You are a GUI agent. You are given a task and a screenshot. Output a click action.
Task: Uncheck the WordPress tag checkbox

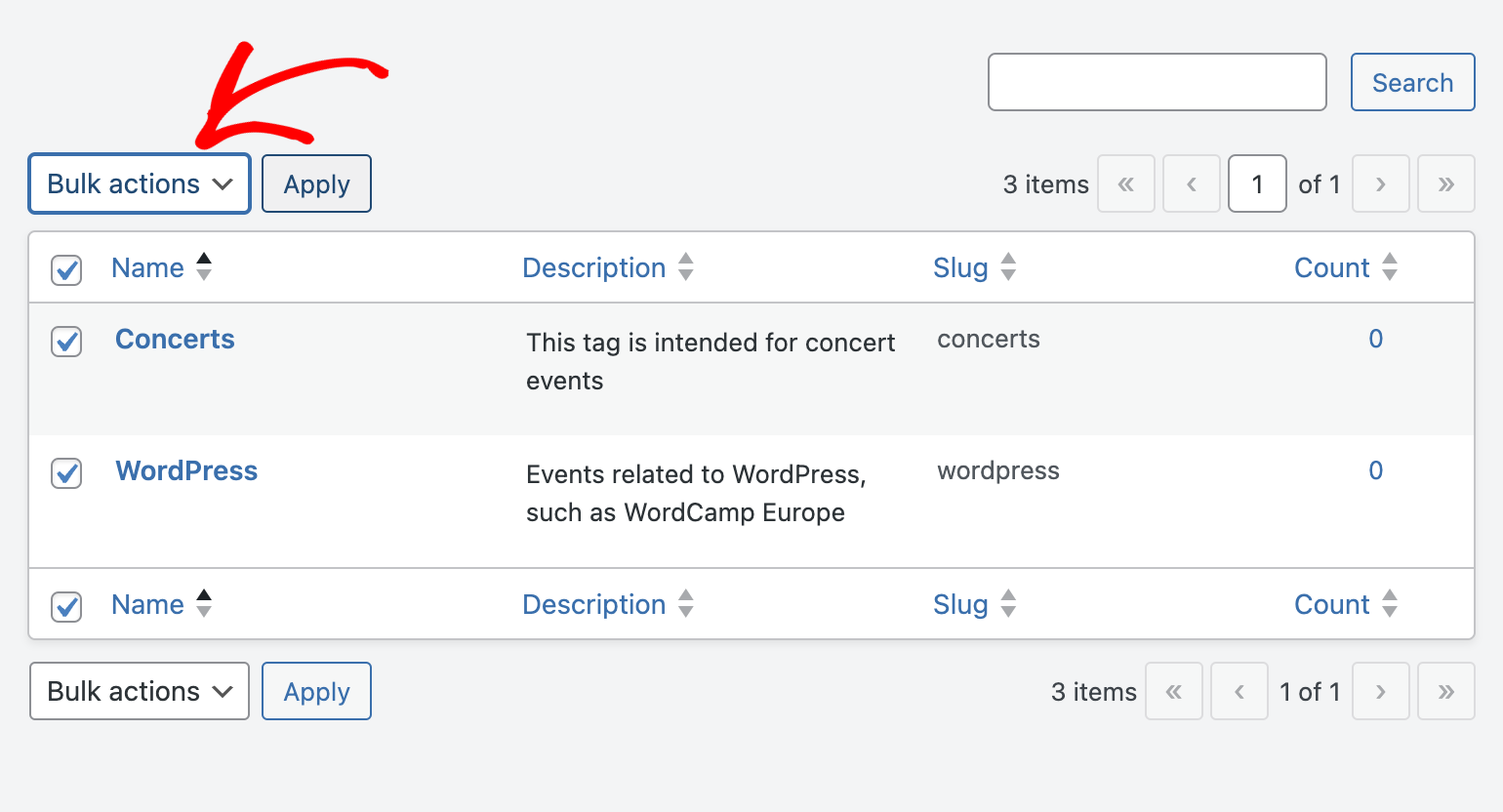coord(66,473)
